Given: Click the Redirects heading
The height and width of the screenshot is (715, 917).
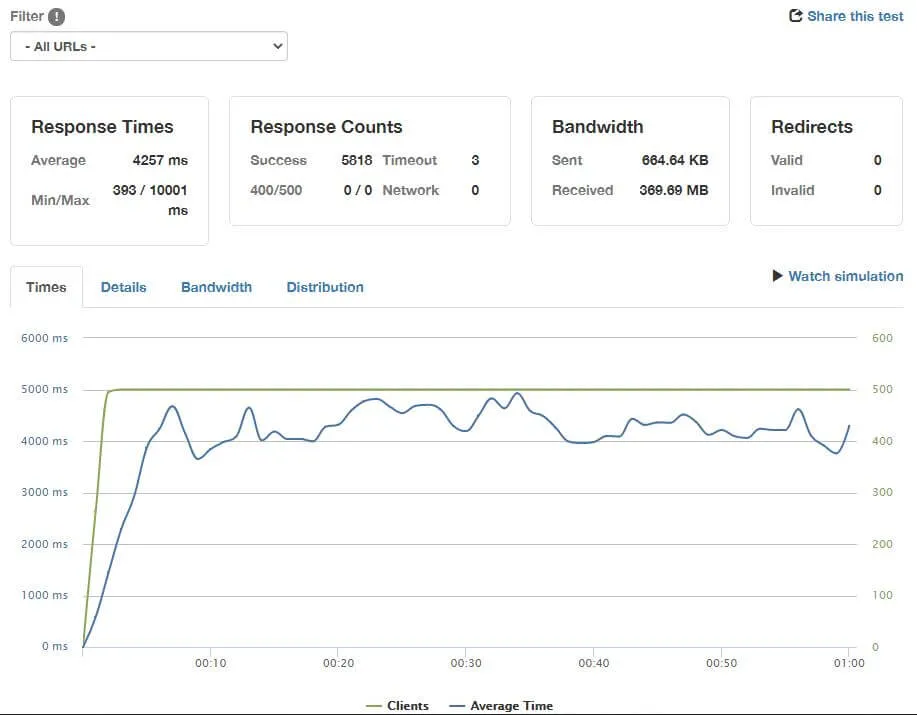Looking at the screenshot, I should click(x=812, y=127).
